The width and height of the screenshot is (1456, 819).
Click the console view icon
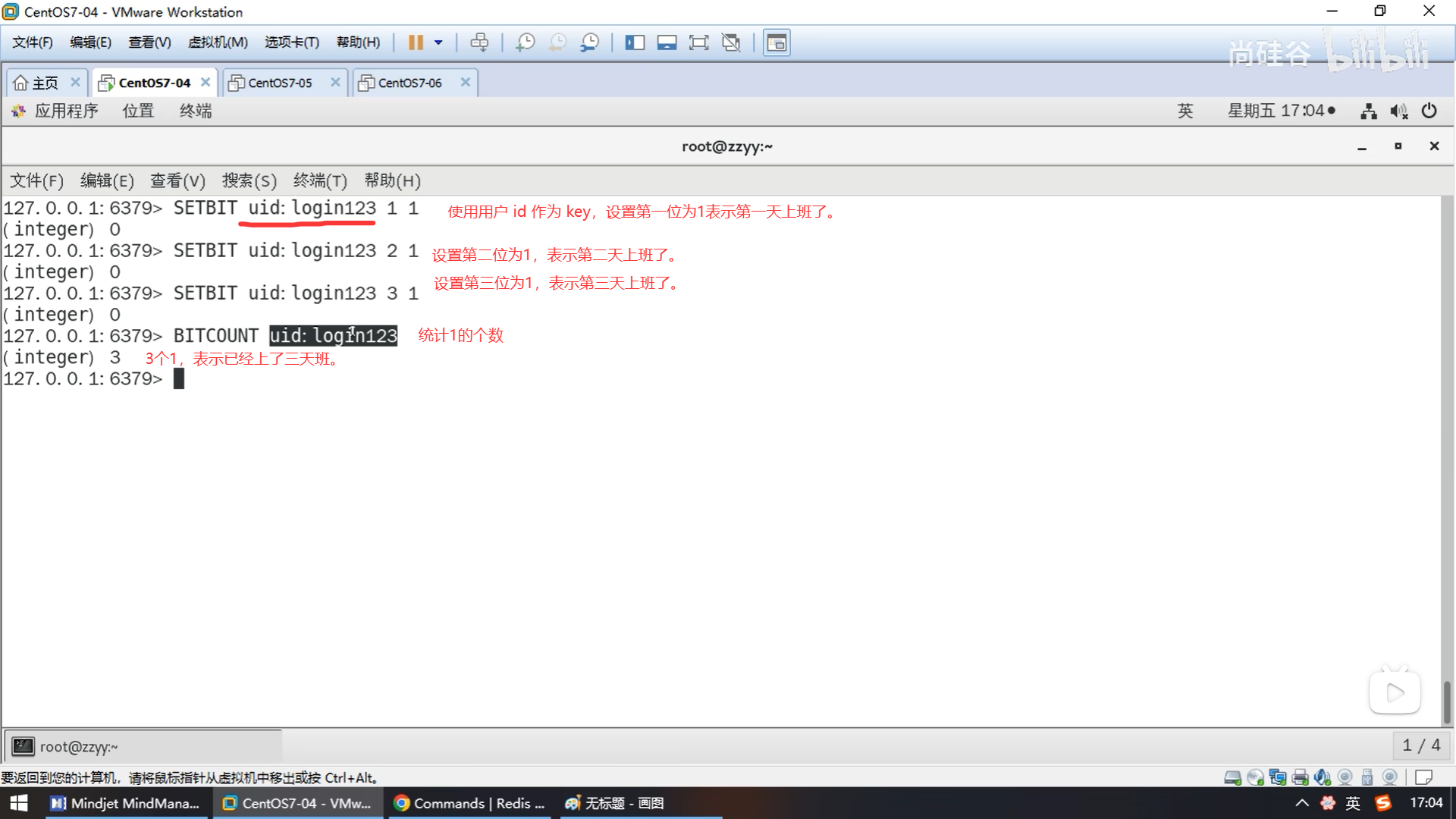(777, 42)
